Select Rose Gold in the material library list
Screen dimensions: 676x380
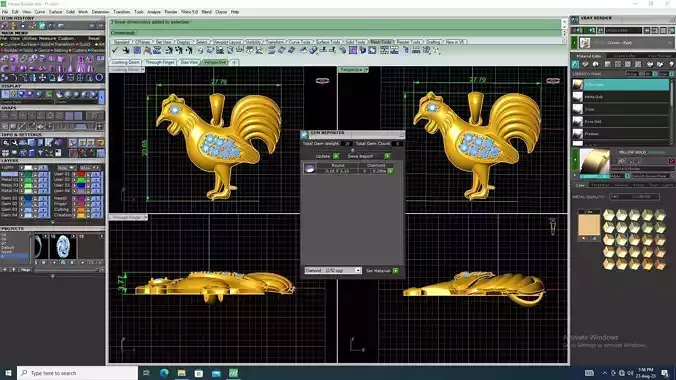coord(620,122)
